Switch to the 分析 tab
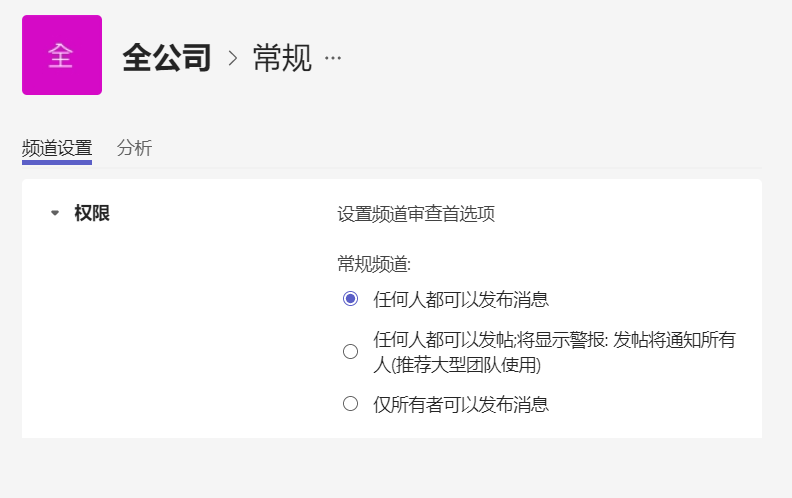This screenshot has width=792, height=498. click(134, 148)
